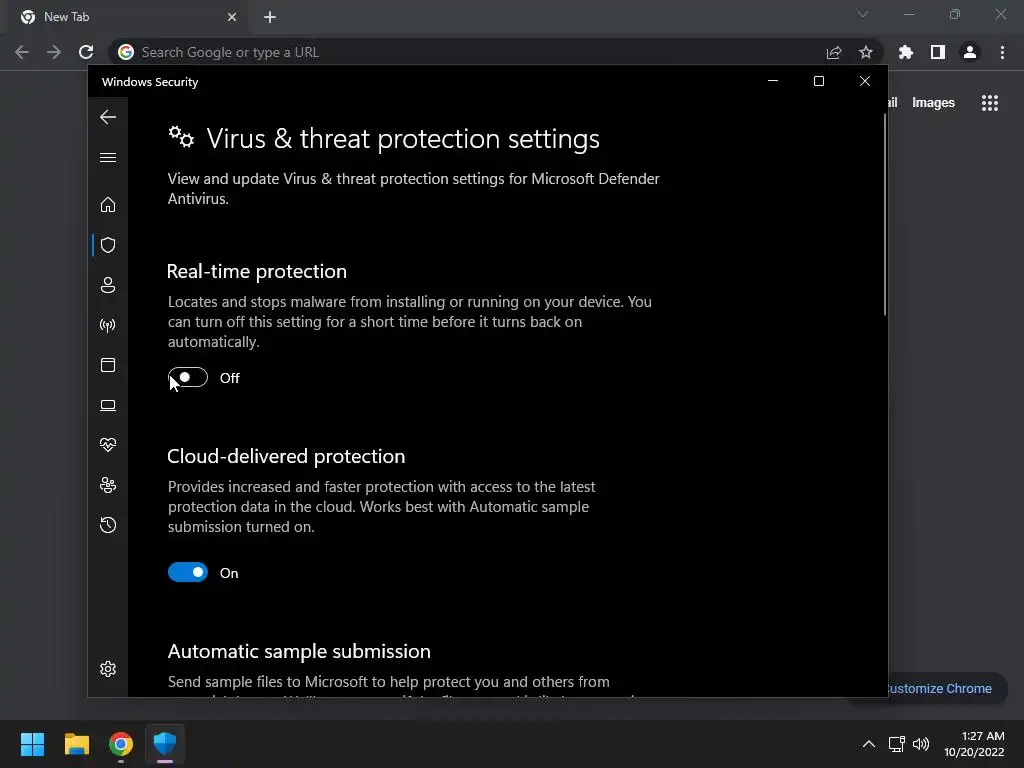Click Chrome's back navigation arrow

tap(22, 52)
